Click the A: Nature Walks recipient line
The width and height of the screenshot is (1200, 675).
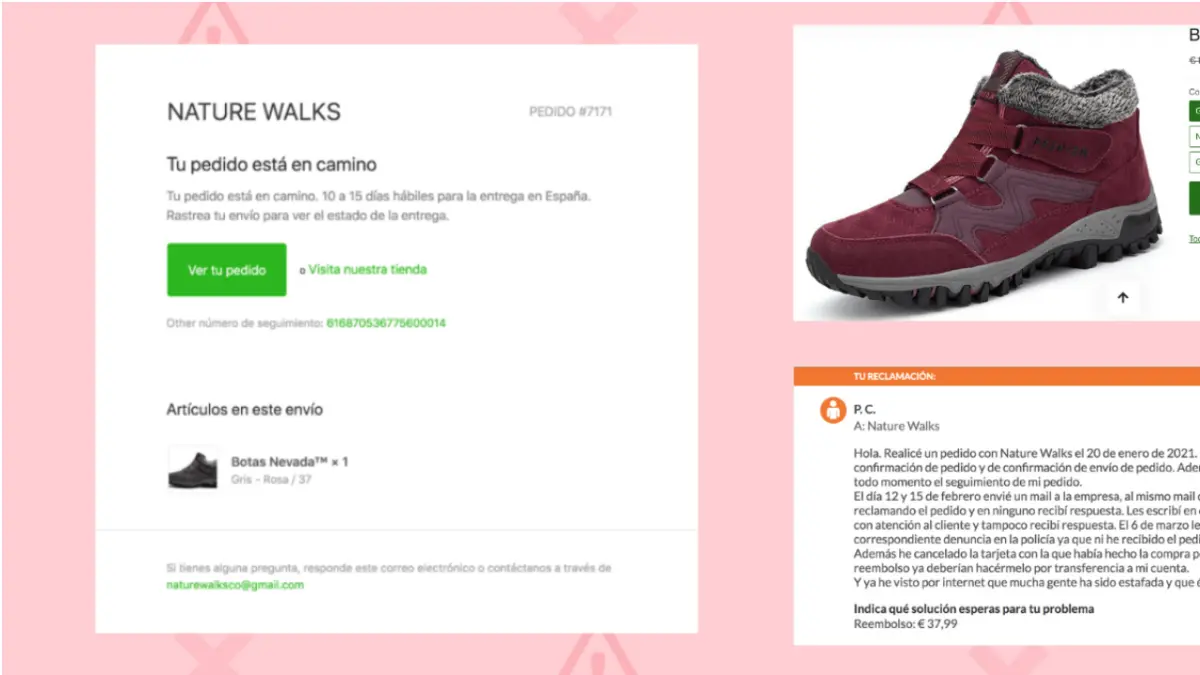896,426
